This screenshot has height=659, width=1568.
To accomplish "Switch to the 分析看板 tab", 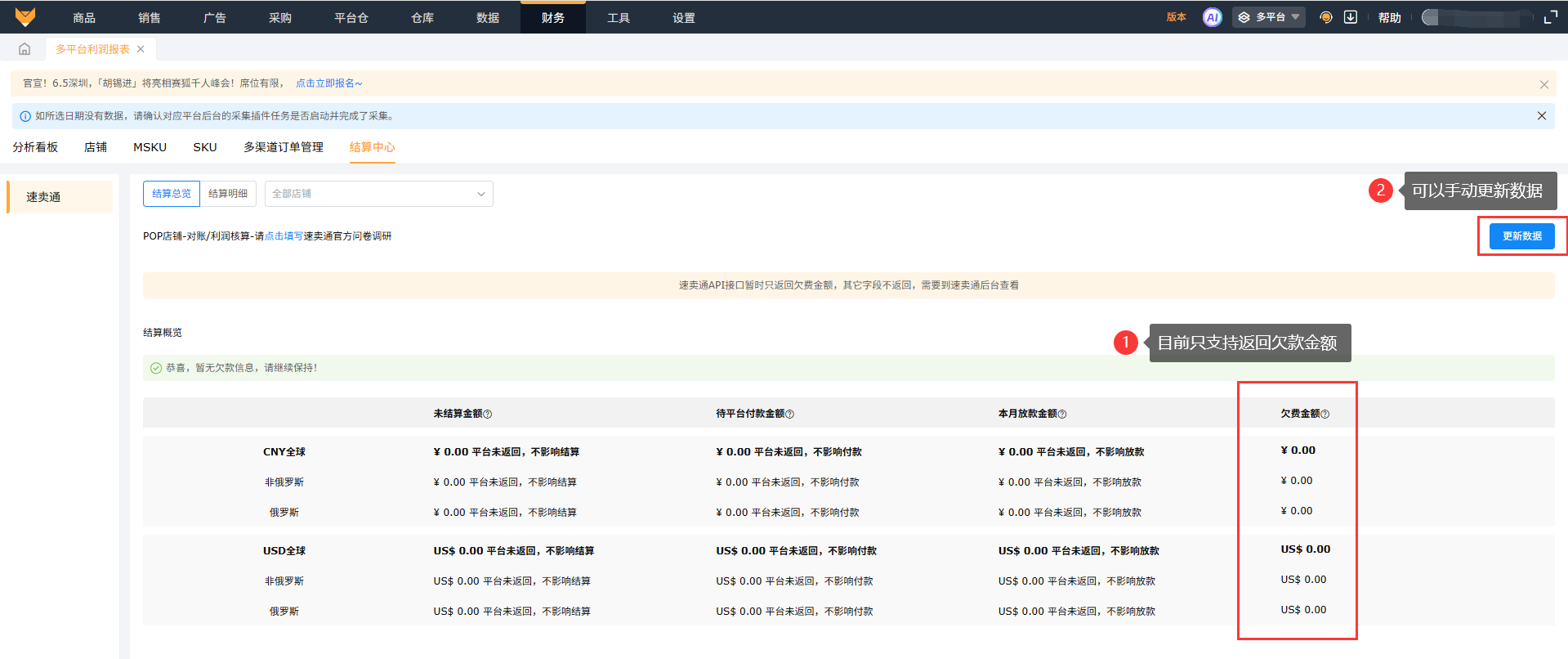I will pos(35,147).
